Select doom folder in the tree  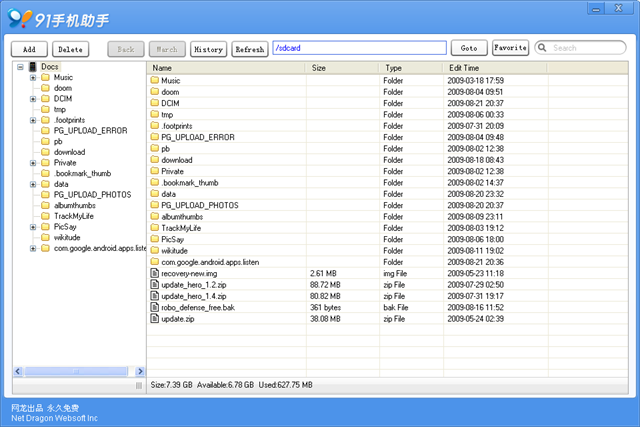(62, 88)
